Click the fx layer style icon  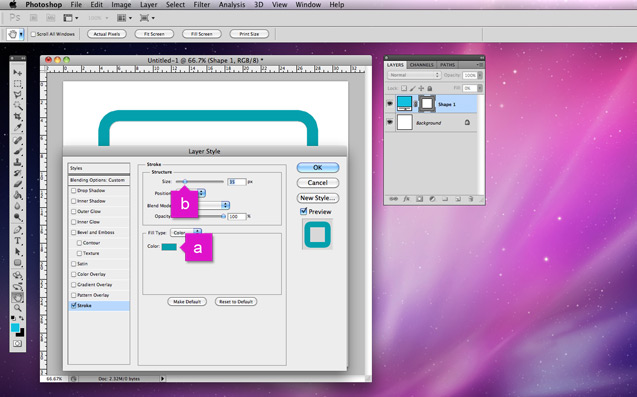(406, 199)
